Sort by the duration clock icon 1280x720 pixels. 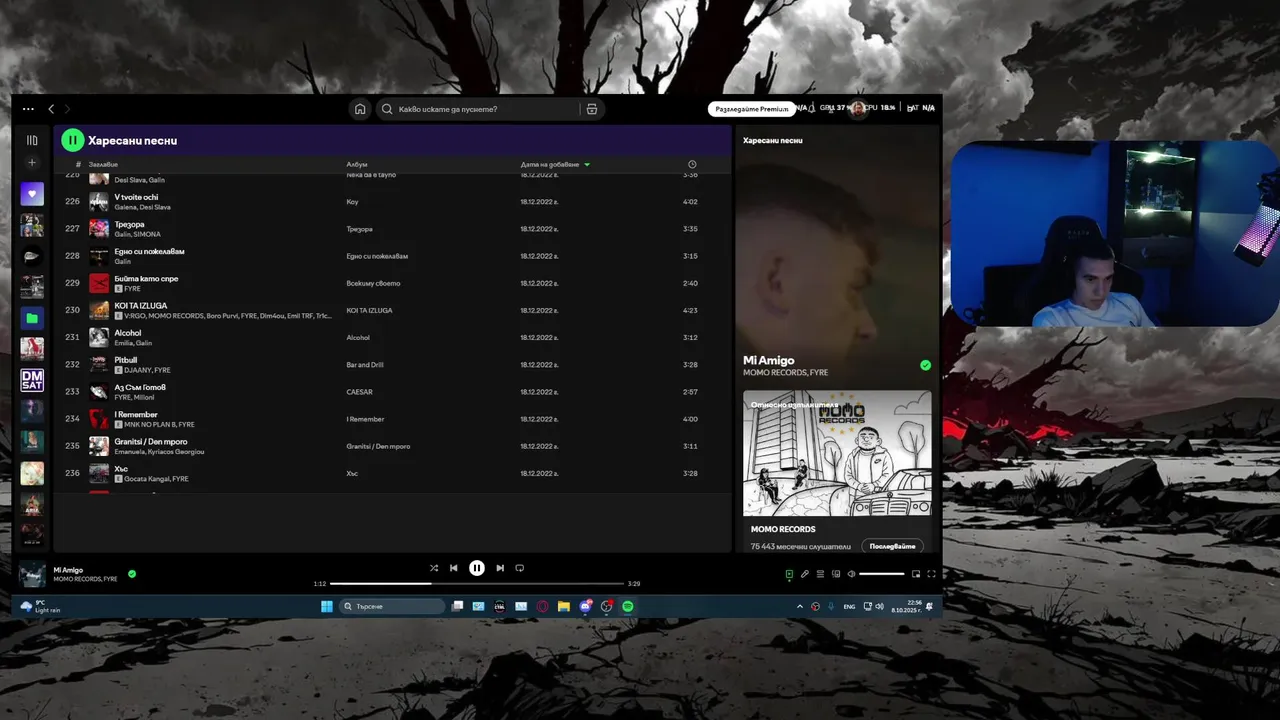coord(692,164)
